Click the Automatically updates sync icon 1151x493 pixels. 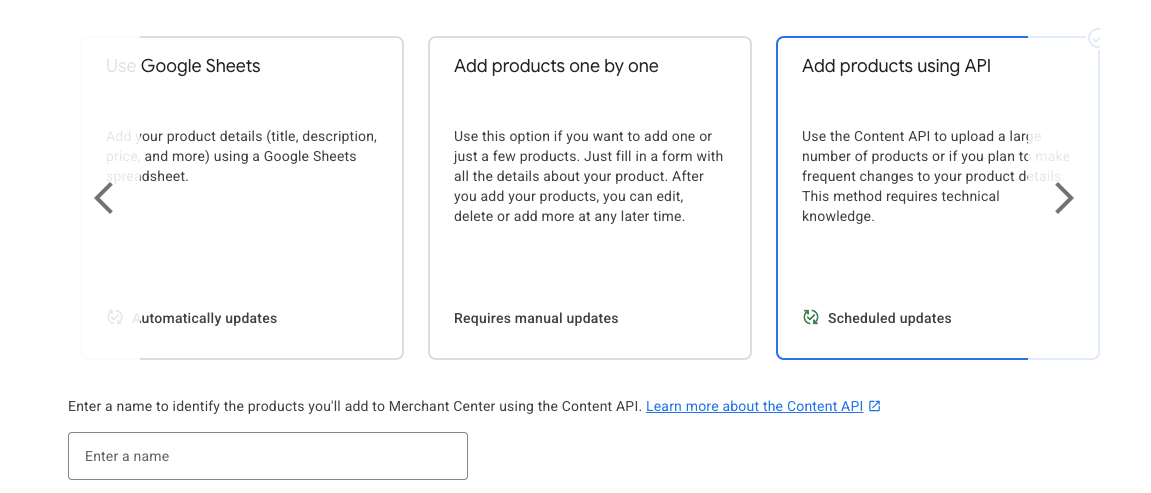coord(115,318)
